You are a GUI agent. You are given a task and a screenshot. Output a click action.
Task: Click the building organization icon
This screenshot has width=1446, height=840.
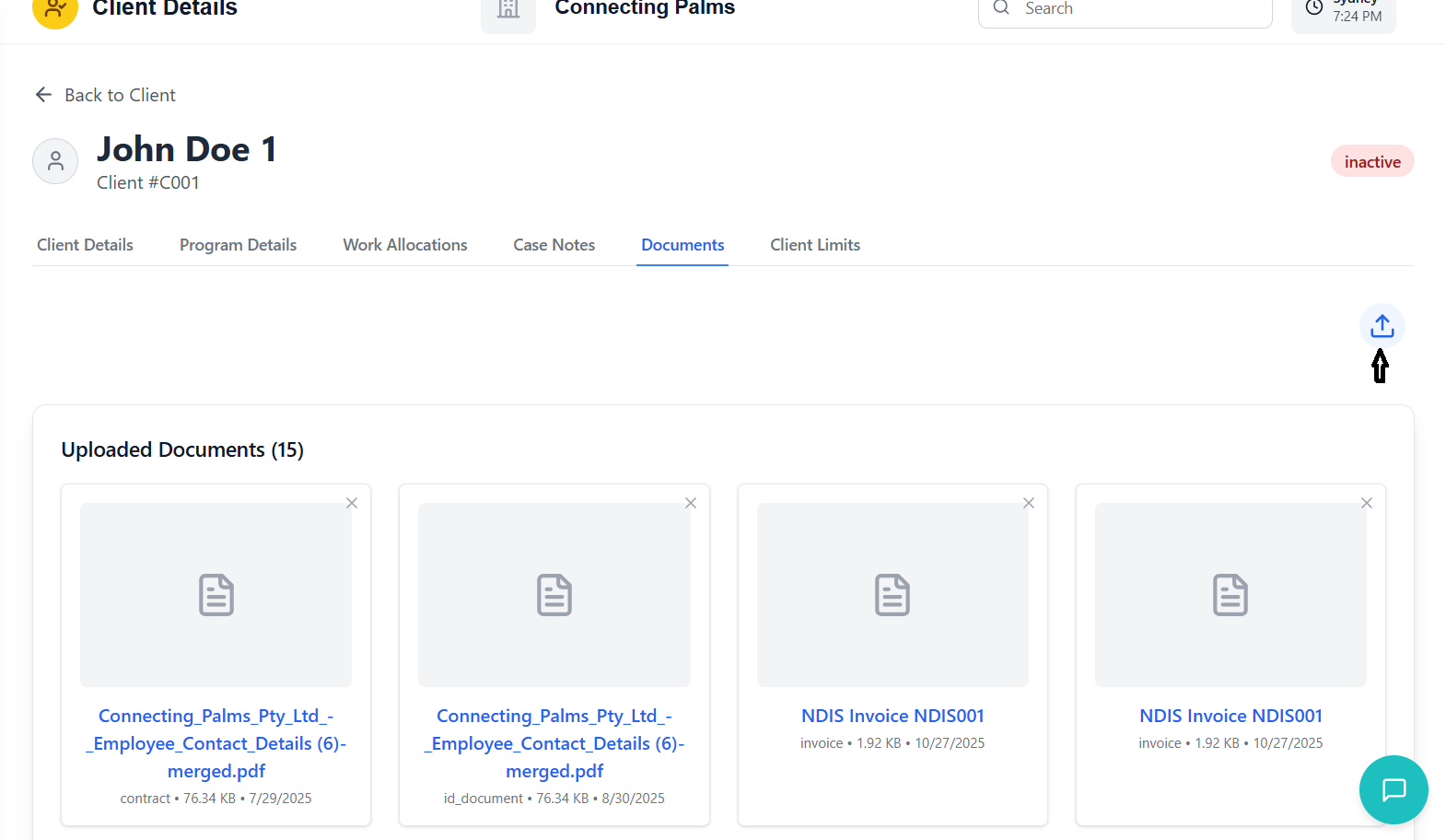click(508, 9)
